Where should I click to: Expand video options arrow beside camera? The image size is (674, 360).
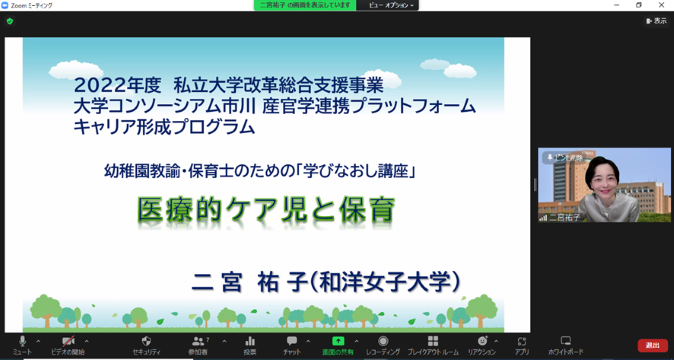pos(87,341)
